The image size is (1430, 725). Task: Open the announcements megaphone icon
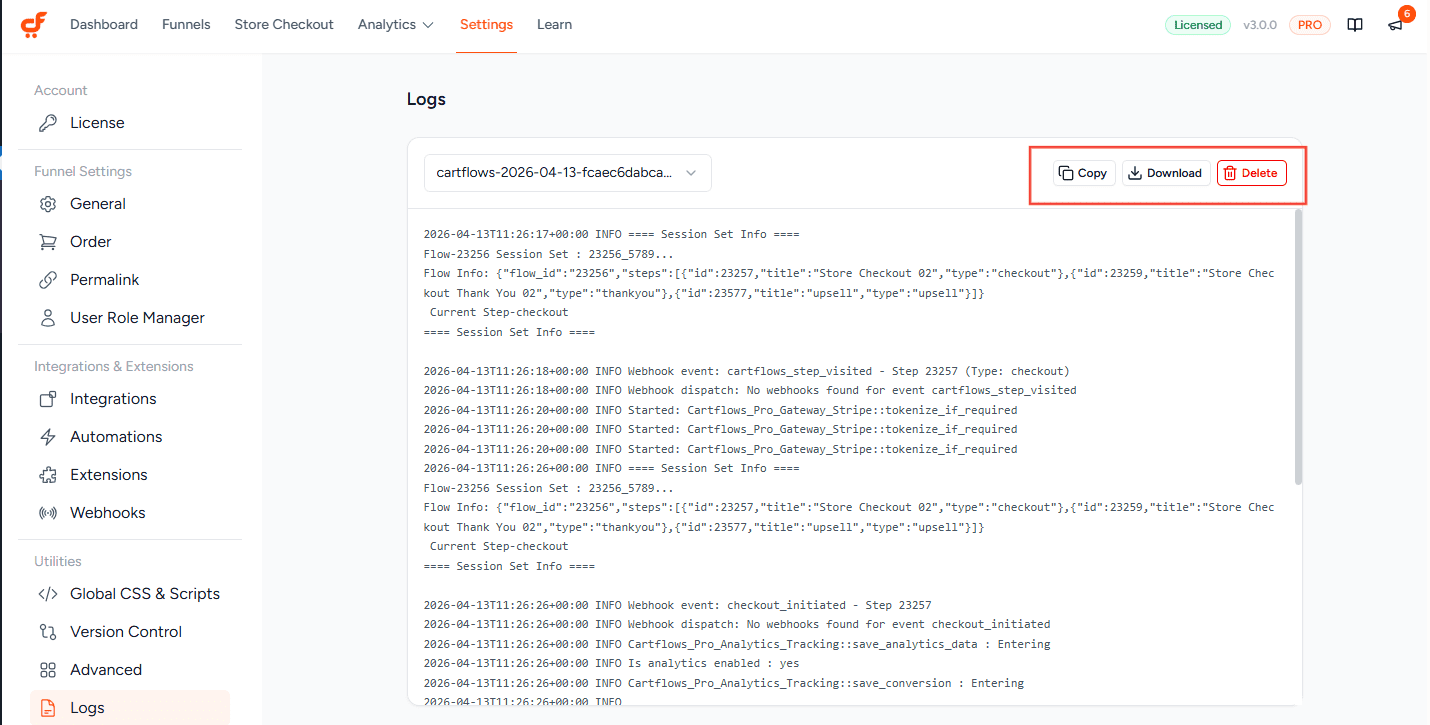coord(1395,25)
